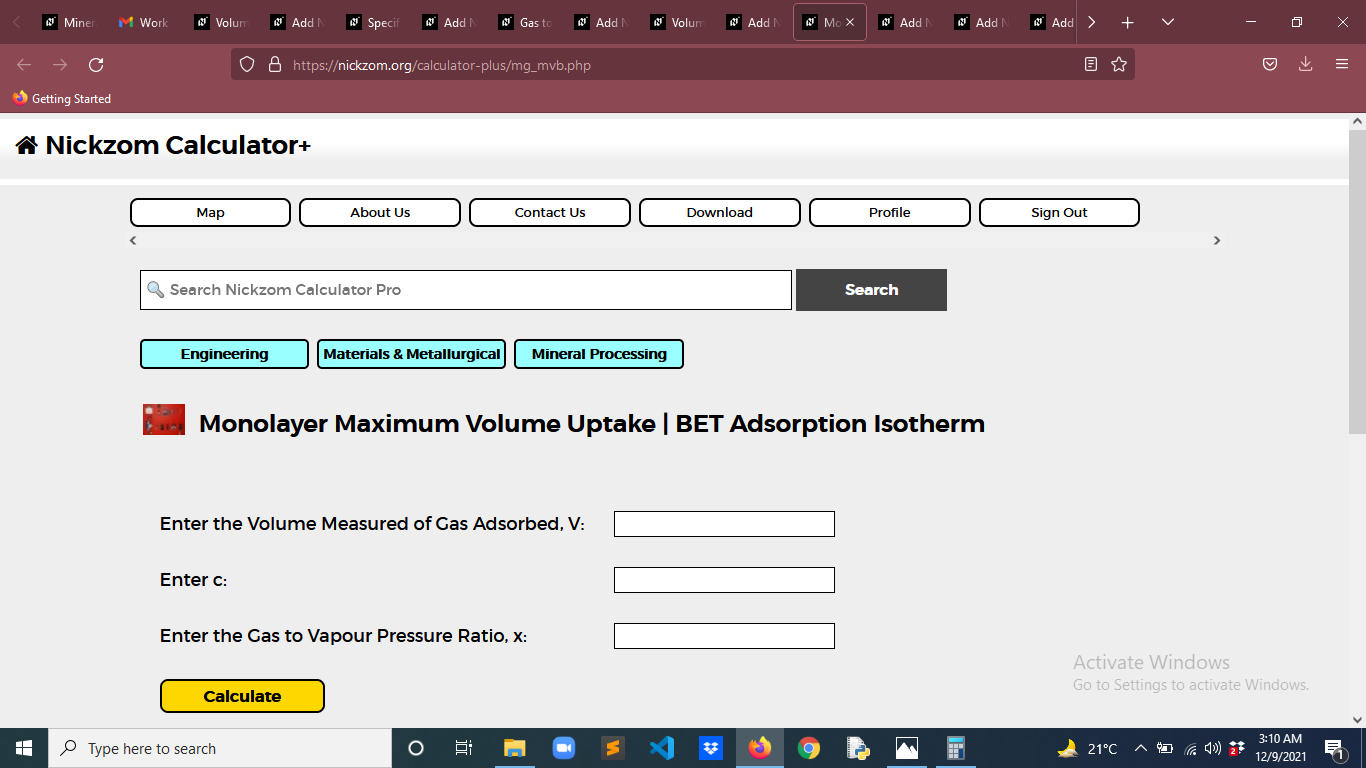Close the active Mo tab
The height and width of the screenshot is (768, 1366).
[850, 22]
